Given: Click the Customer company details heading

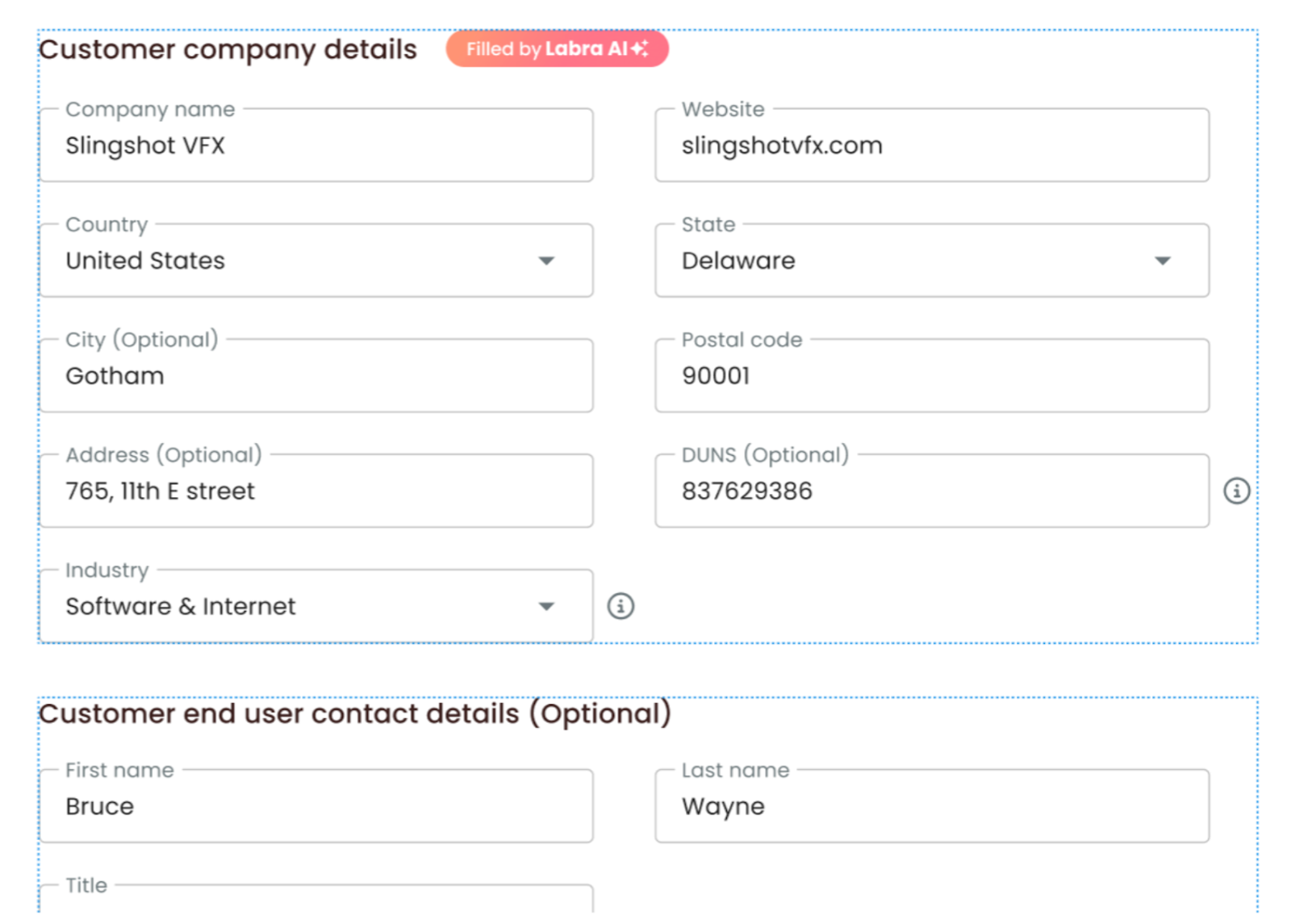Looking at the screenshot, I should [x=228, y=50].
